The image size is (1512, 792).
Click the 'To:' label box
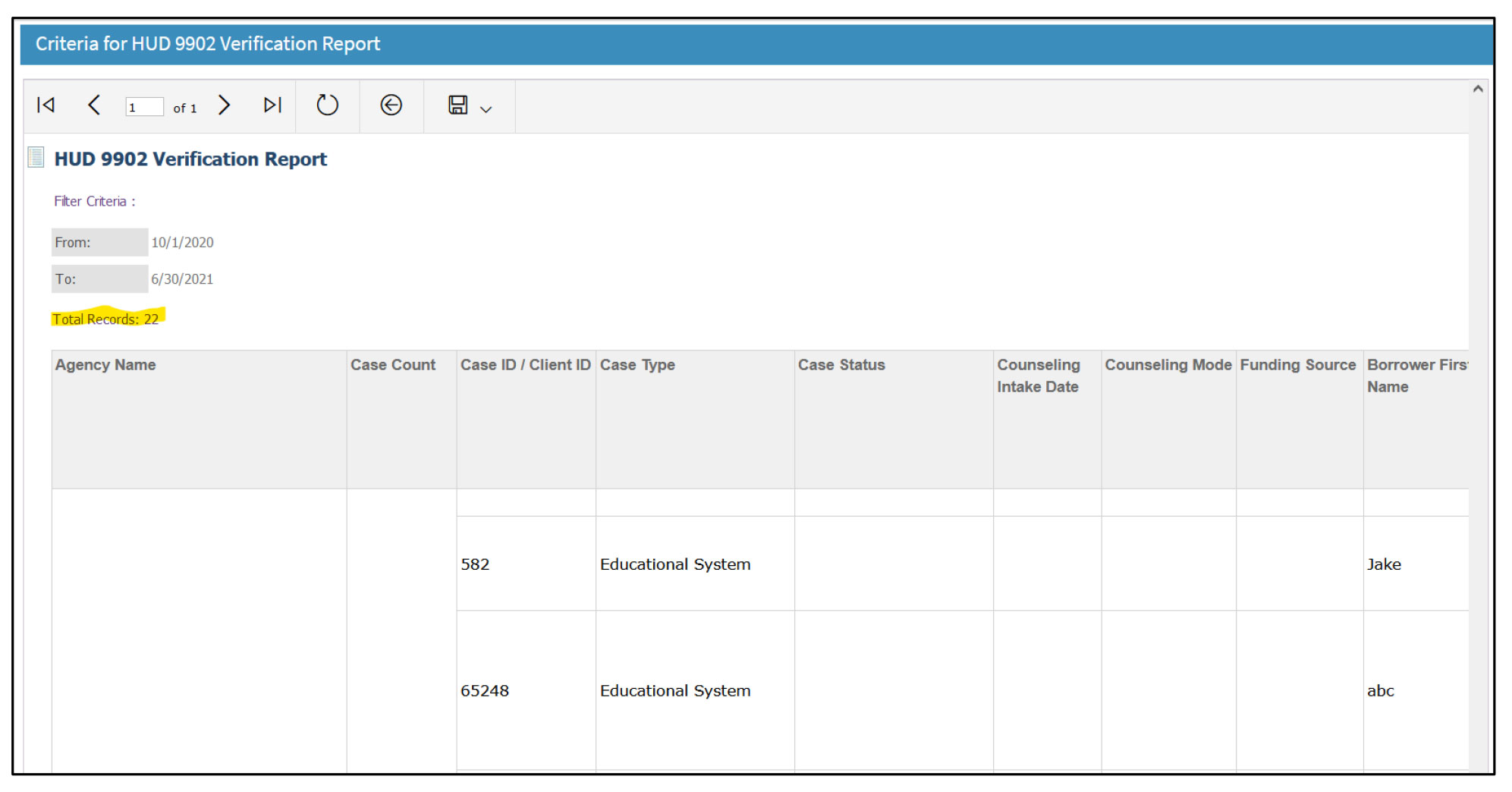pos(99,278)
